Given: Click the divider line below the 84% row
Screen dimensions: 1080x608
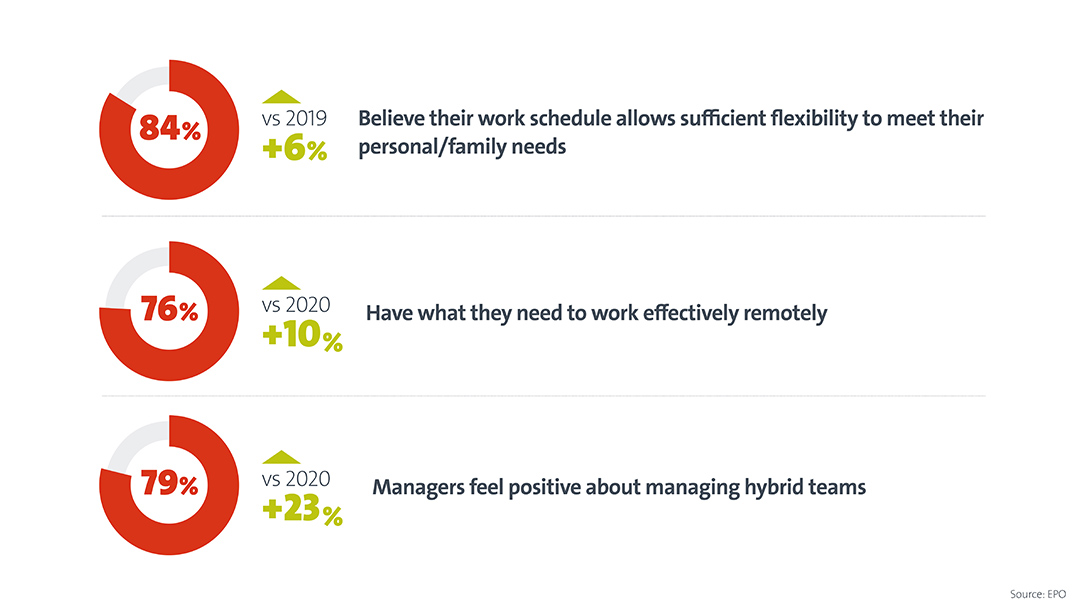Looking at the screenshot, I should click(542, 216).
